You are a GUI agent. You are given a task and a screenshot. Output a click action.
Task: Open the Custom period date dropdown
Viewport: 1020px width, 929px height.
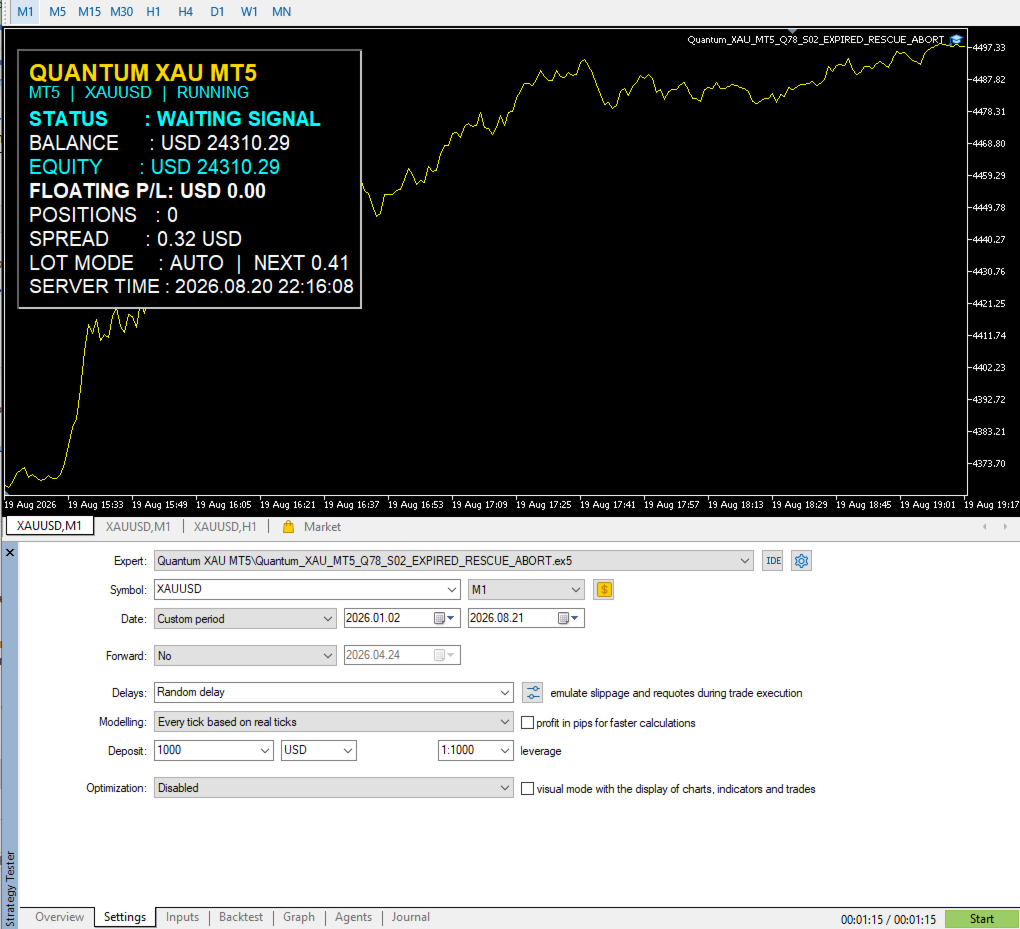pos(328,619)
